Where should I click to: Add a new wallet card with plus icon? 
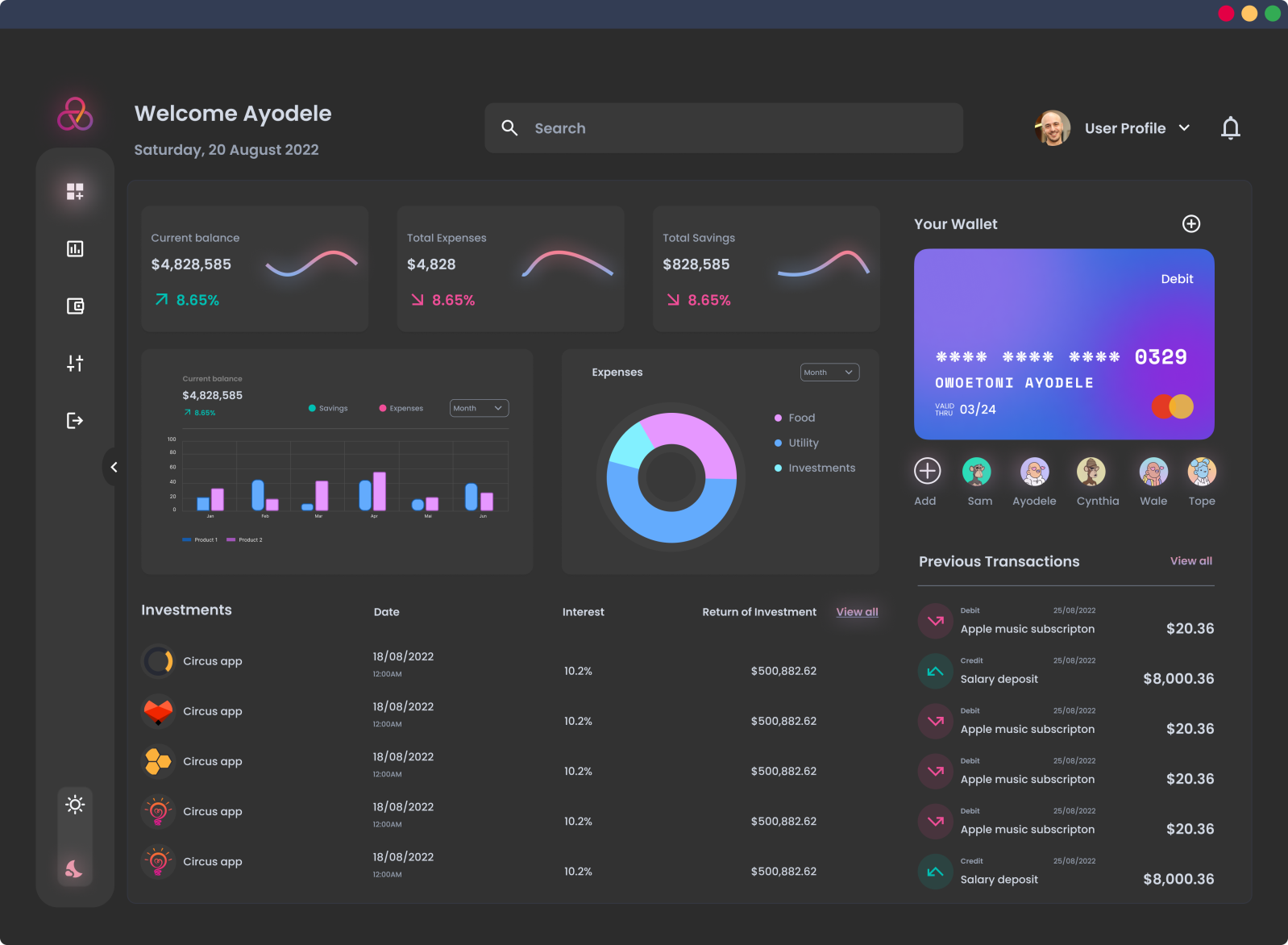coord(1191,223)
